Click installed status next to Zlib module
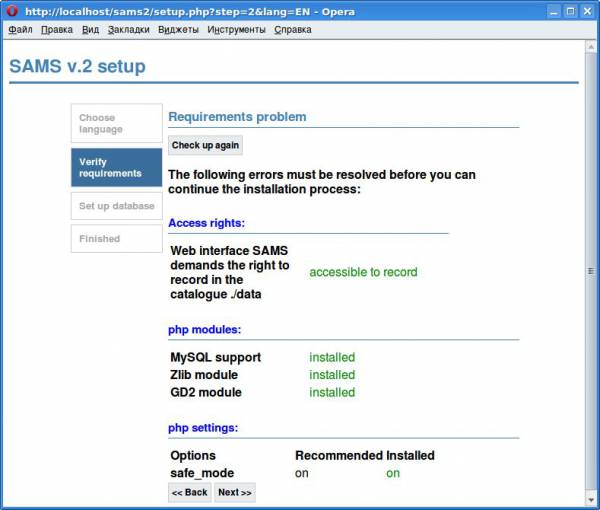Image resolution: width=600 pixels, height=510 pixels. (332, 375)
